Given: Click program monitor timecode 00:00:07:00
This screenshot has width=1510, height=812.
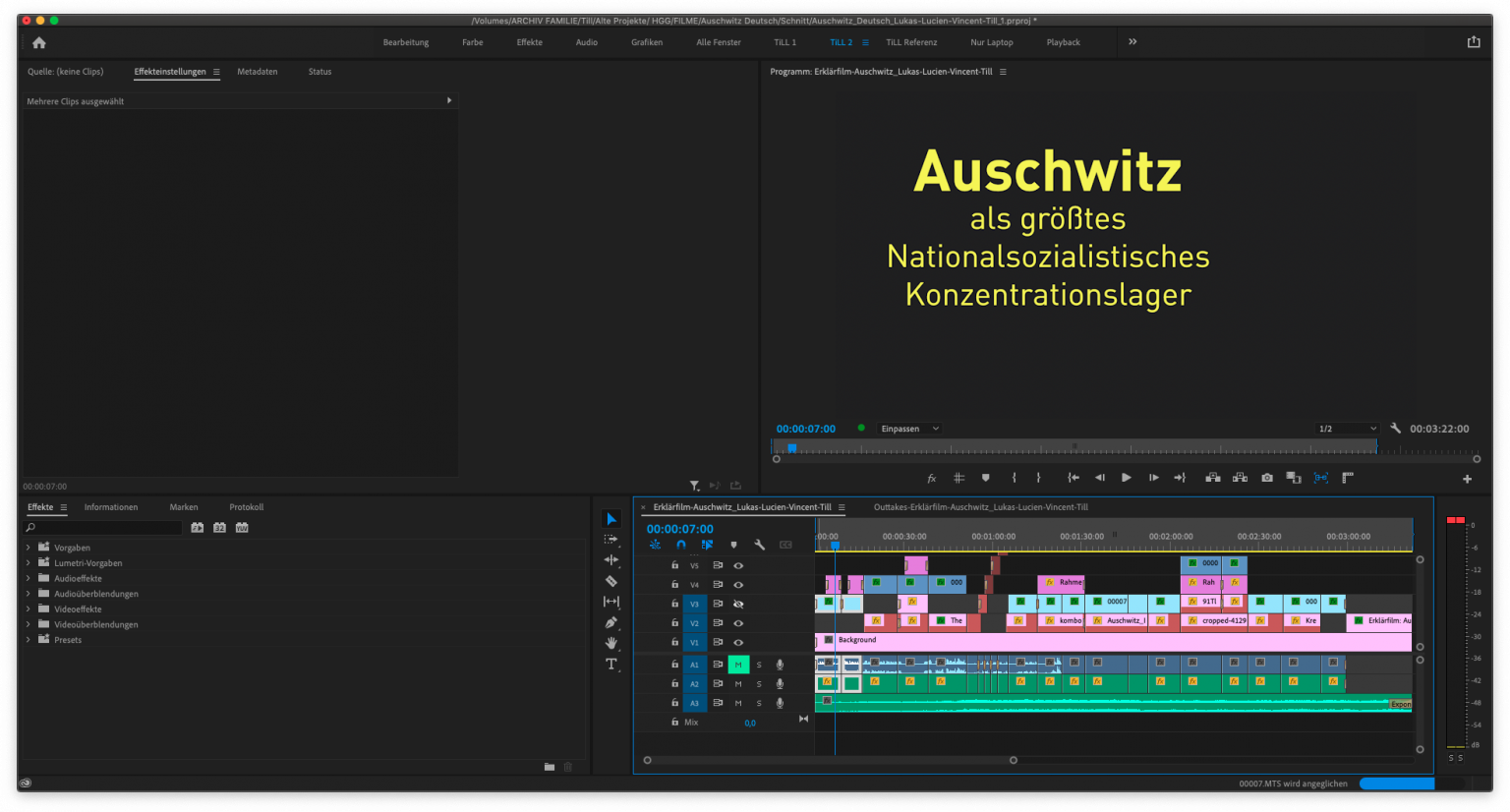Looking at the screenshot, I should click(x=806, y=429).
